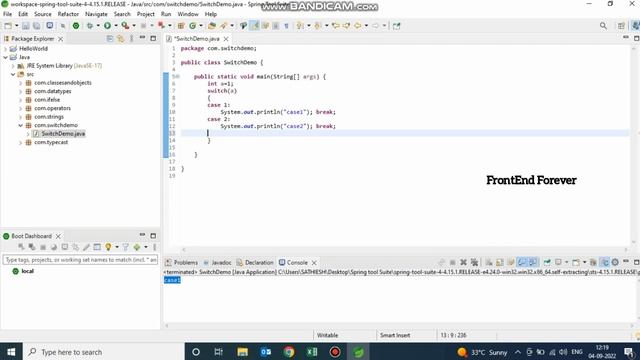Switch to the Problems tab
The width and height of the screenshot is (640, 360).
coord(181,262)
